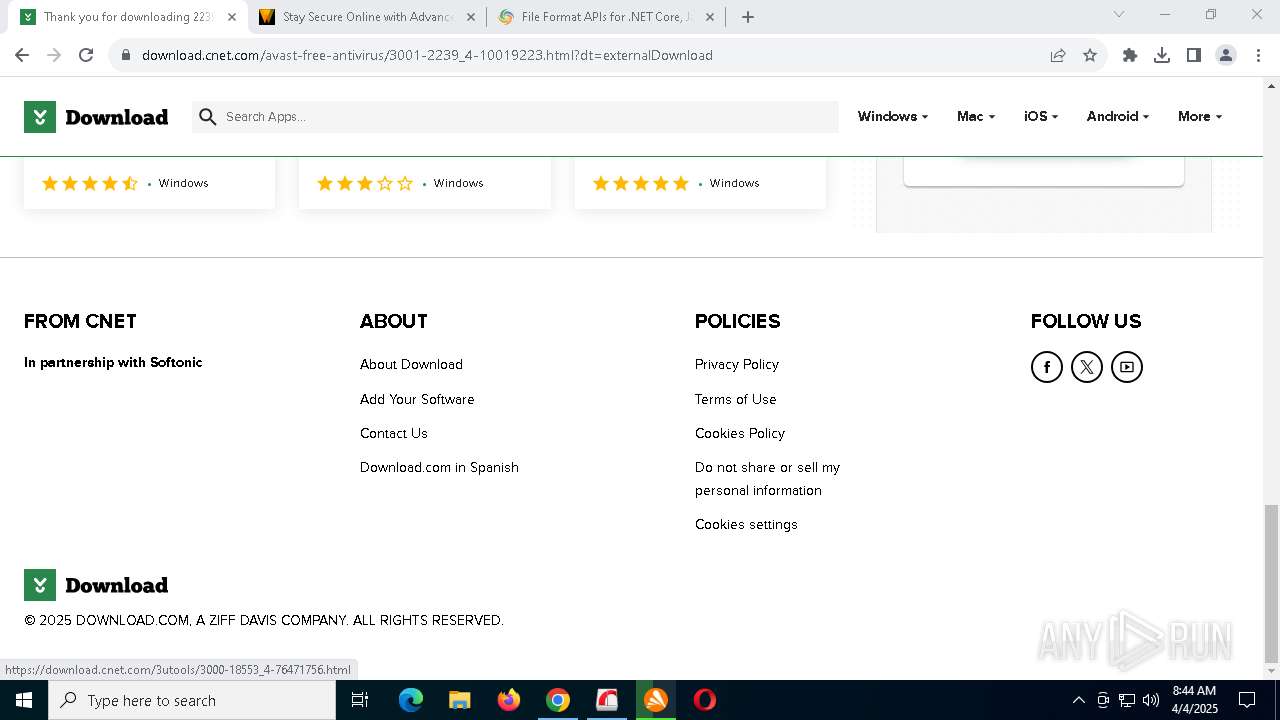Switch to 'Thank you for downloading' tab
1280x720 pixels.
coord(126,17)
